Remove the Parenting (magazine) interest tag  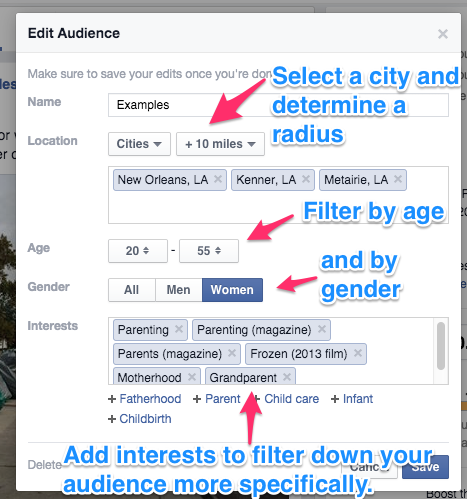(x=322, y=329)
